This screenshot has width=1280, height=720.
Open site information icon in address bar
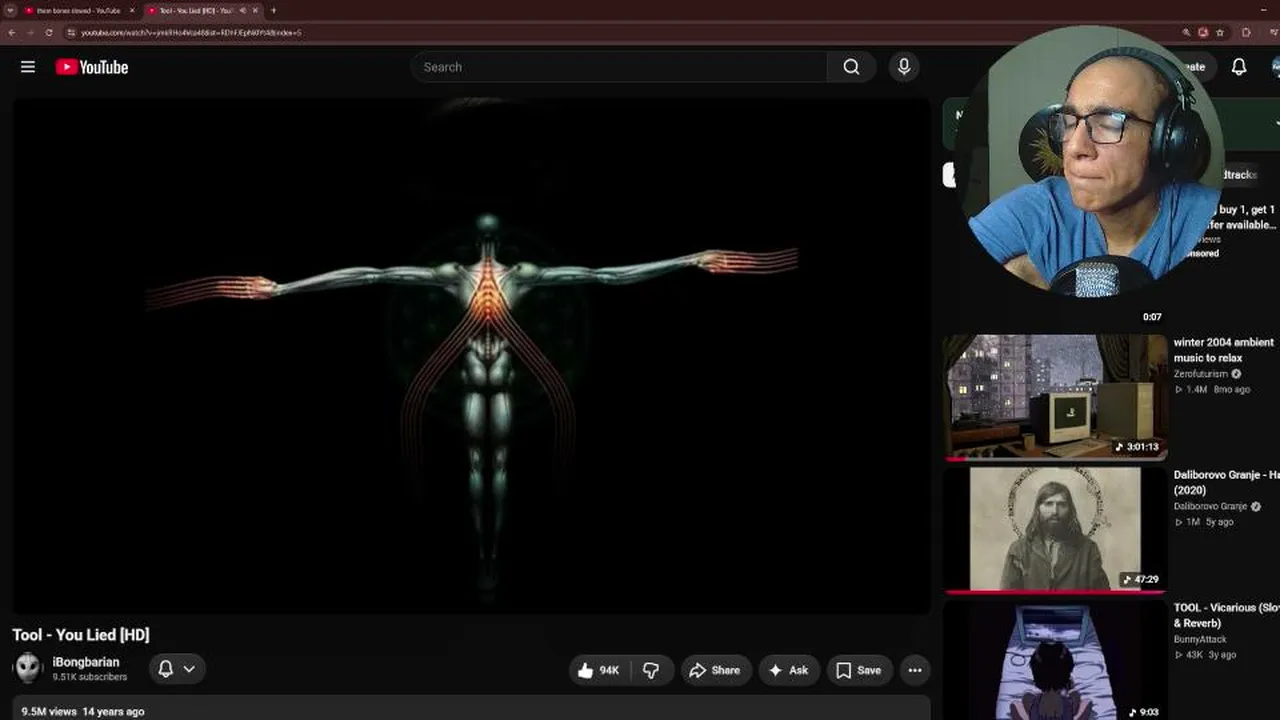[71, 32]
